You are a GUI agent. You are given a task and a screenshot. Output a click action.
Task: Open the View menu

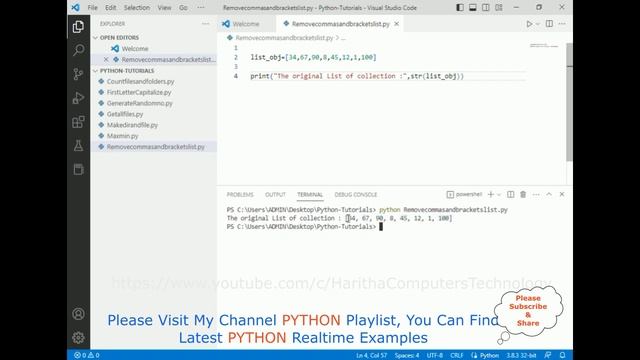[x=164, y=8]
